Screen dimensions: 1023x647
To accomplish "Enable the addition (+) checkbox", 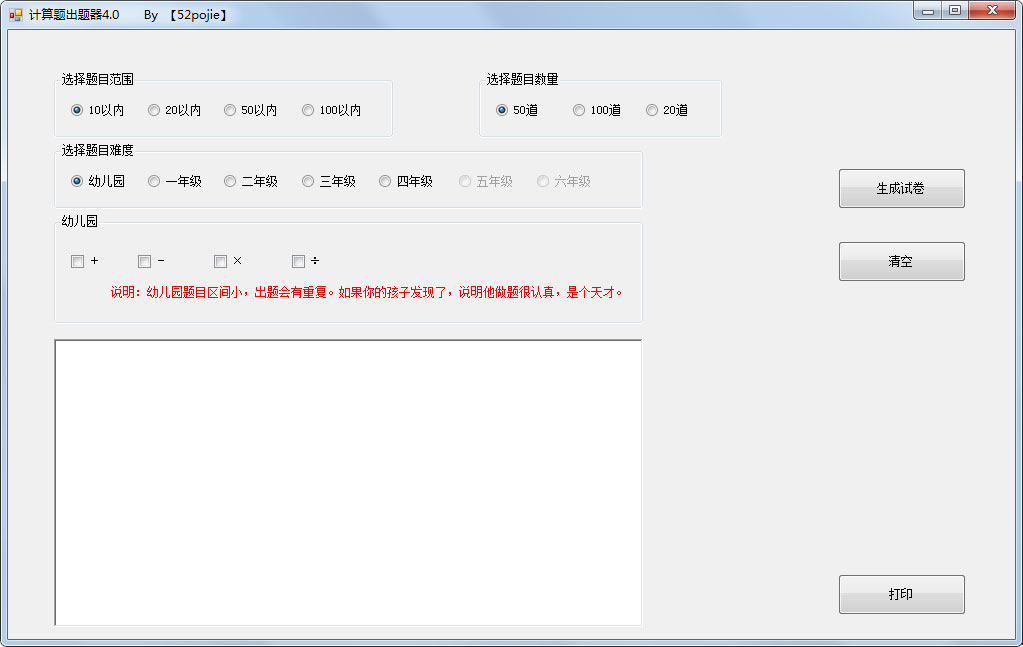I will (x=77, y=261).
